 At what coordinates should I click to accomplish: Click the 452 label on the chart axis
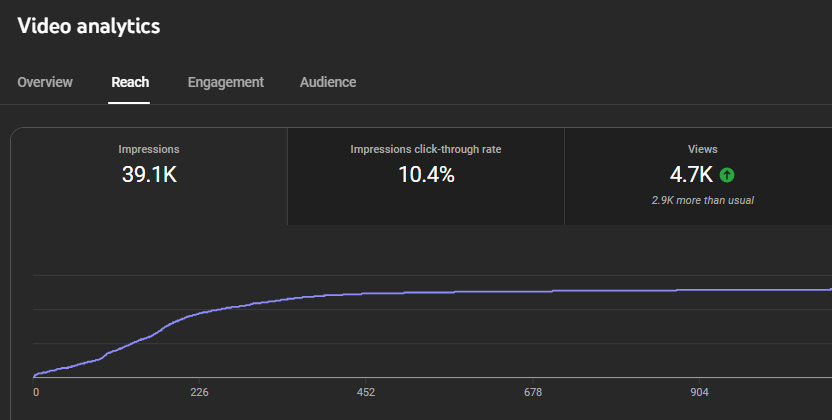366,392
